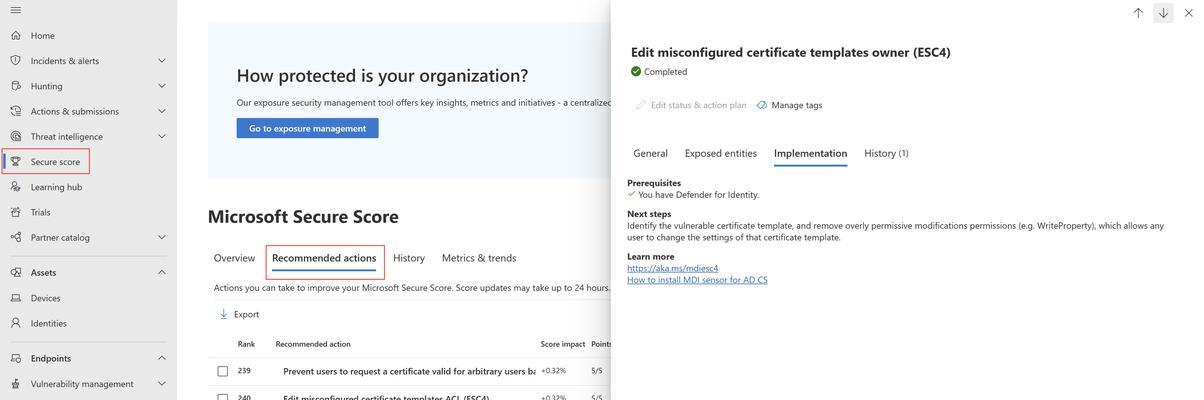1204x400 pixels.
Task: Select the Identities person icon
Action: click(15, 323)
